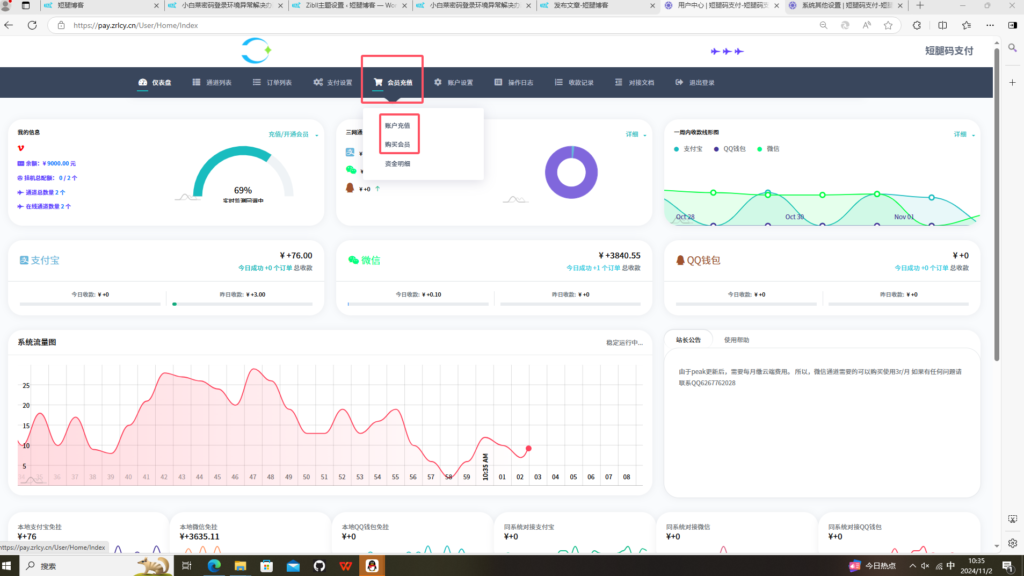This screenshot has width=1024, height=576.
Task: Click the edge sidebar search icon
Action: pyautogui.click(x=1012, y=48)
